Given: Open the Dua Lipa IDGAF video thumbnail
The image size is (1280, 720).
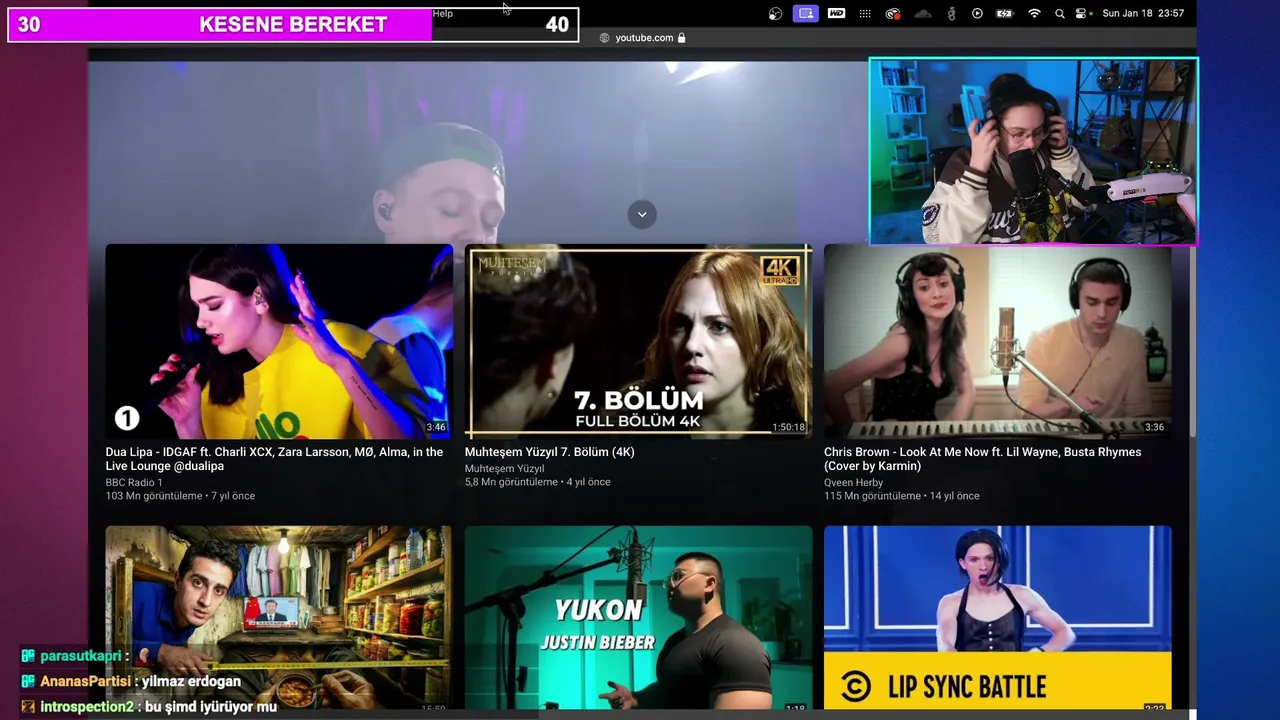Looking at the screenshot, I should [x=279, y=341].
